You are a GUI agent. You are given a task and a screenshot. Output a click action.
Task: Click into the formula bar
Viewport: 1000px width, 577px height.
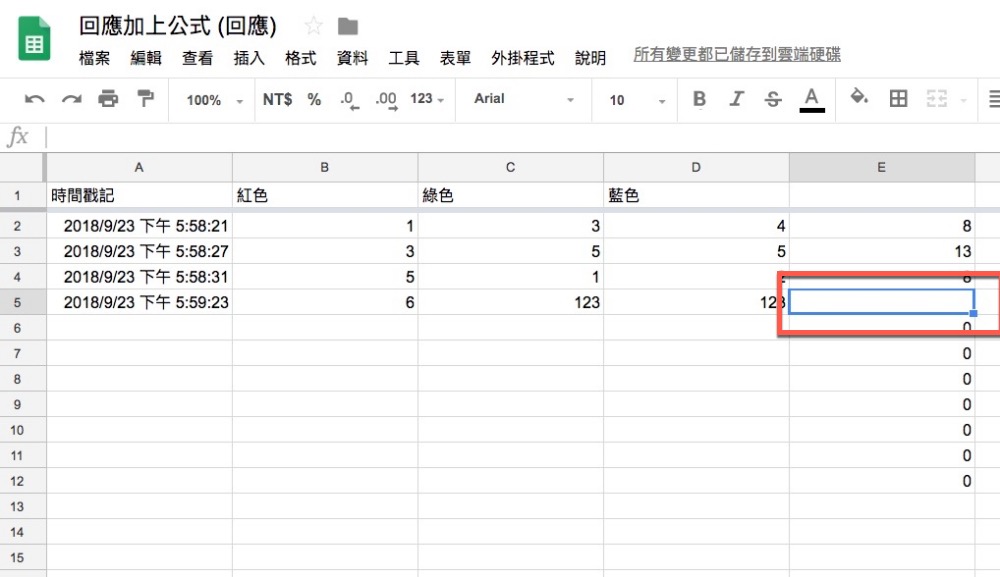click(523, 136)
